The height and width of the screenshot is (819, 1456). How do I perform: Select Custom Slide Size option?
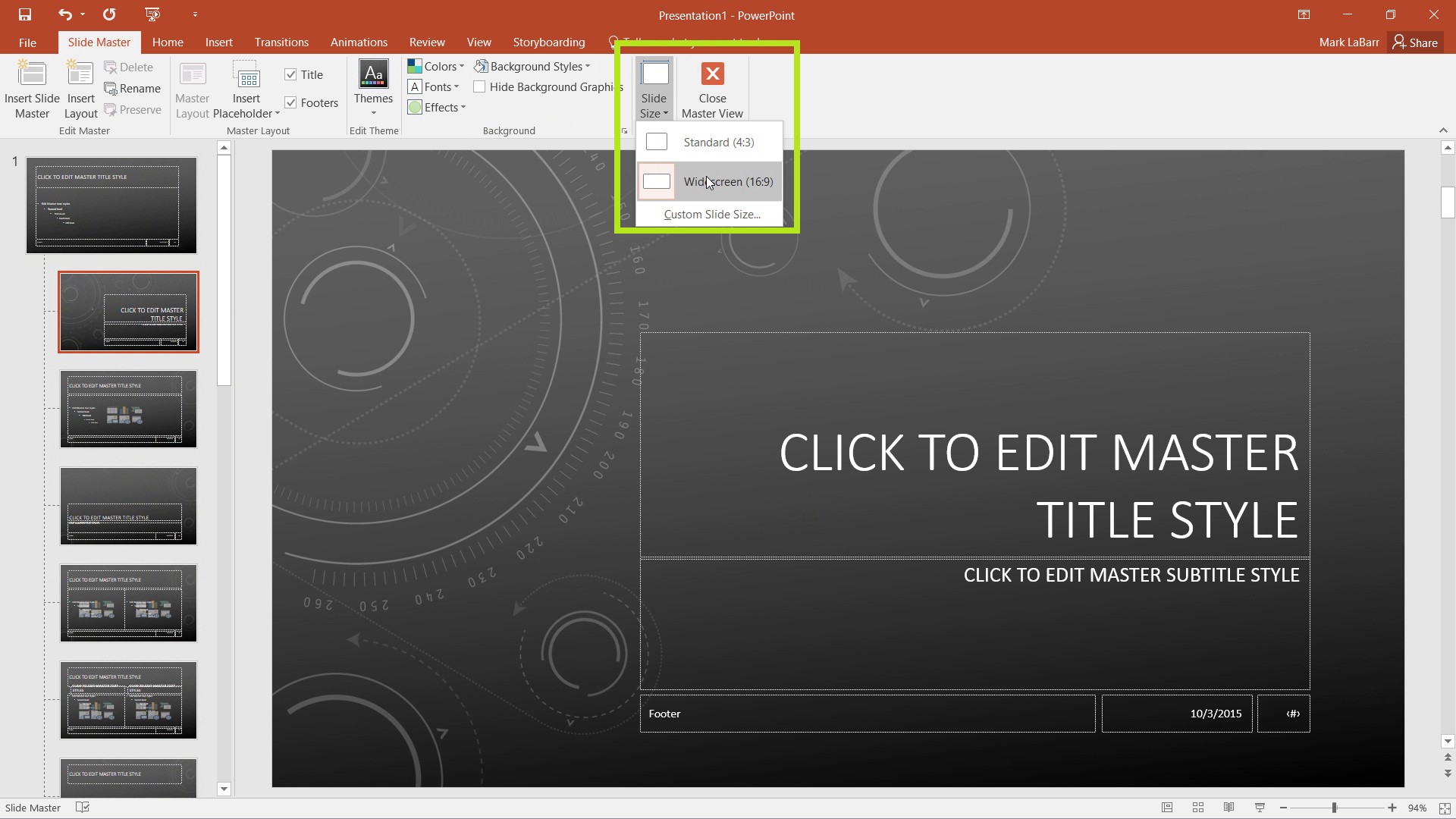[711, 214]
